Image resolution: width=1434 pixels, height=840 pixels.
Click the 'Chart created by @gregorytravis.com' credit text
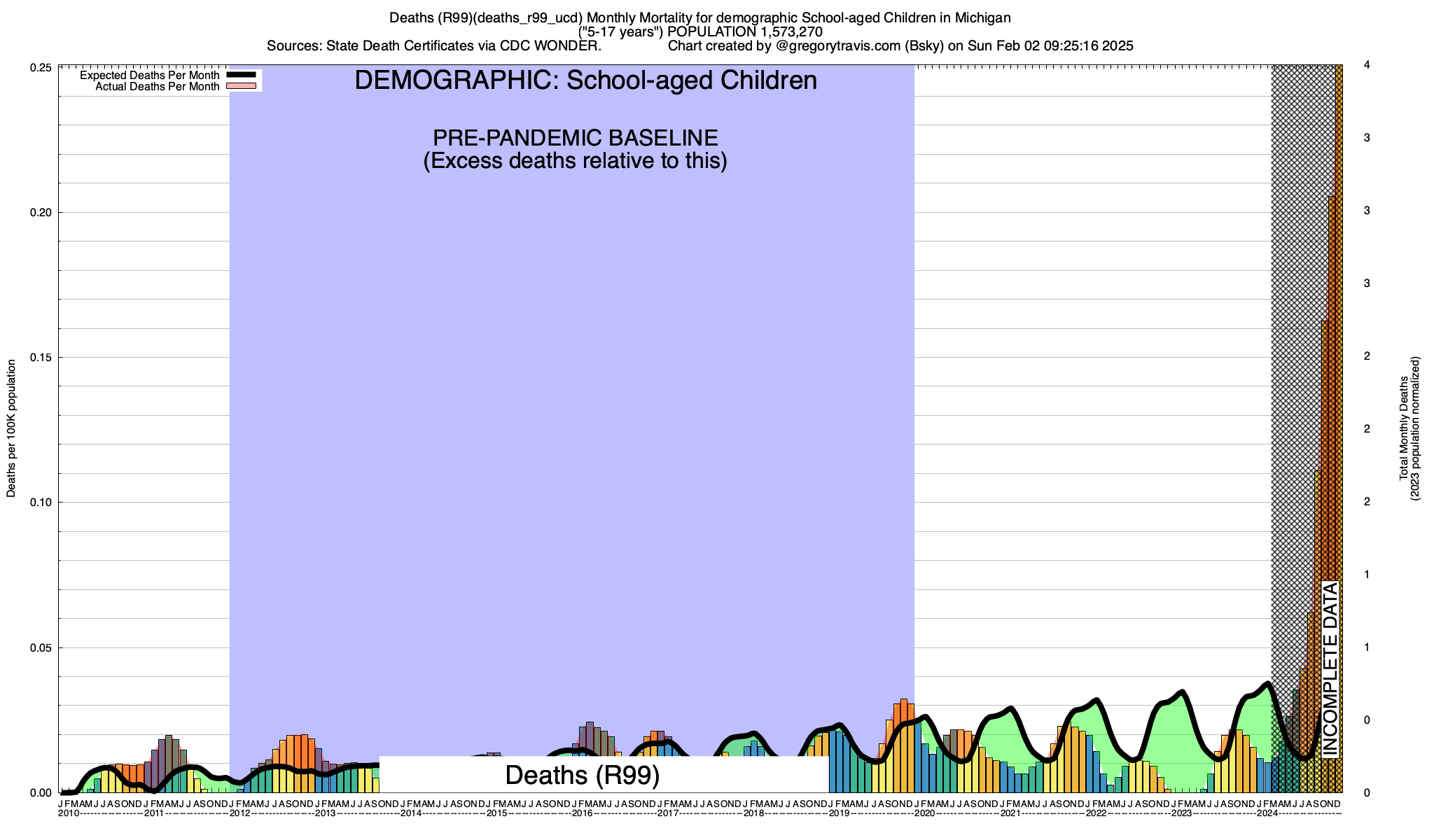click(900, 46)
